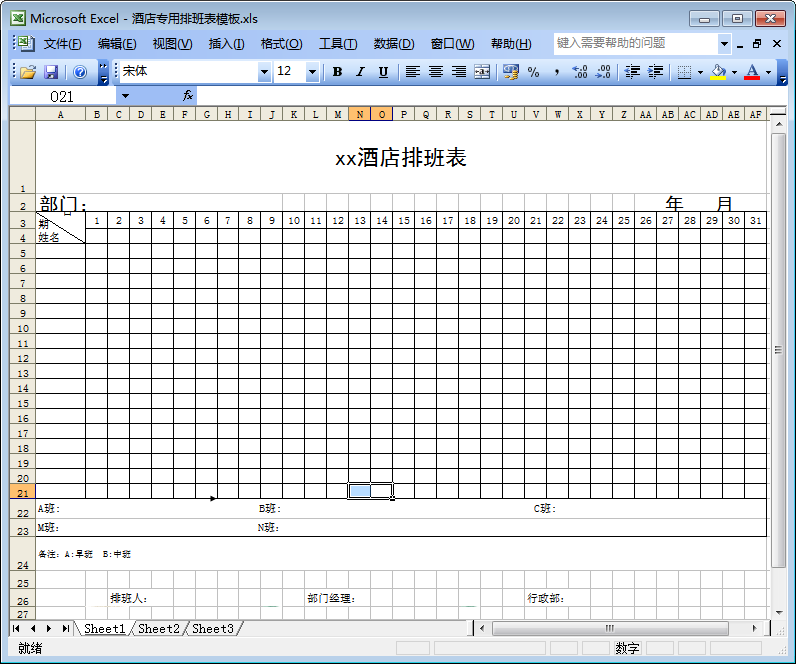The width and height of the screenshot is (796, 664).
Task: Open a file with the Open folder icon
Action: [28, 72]
